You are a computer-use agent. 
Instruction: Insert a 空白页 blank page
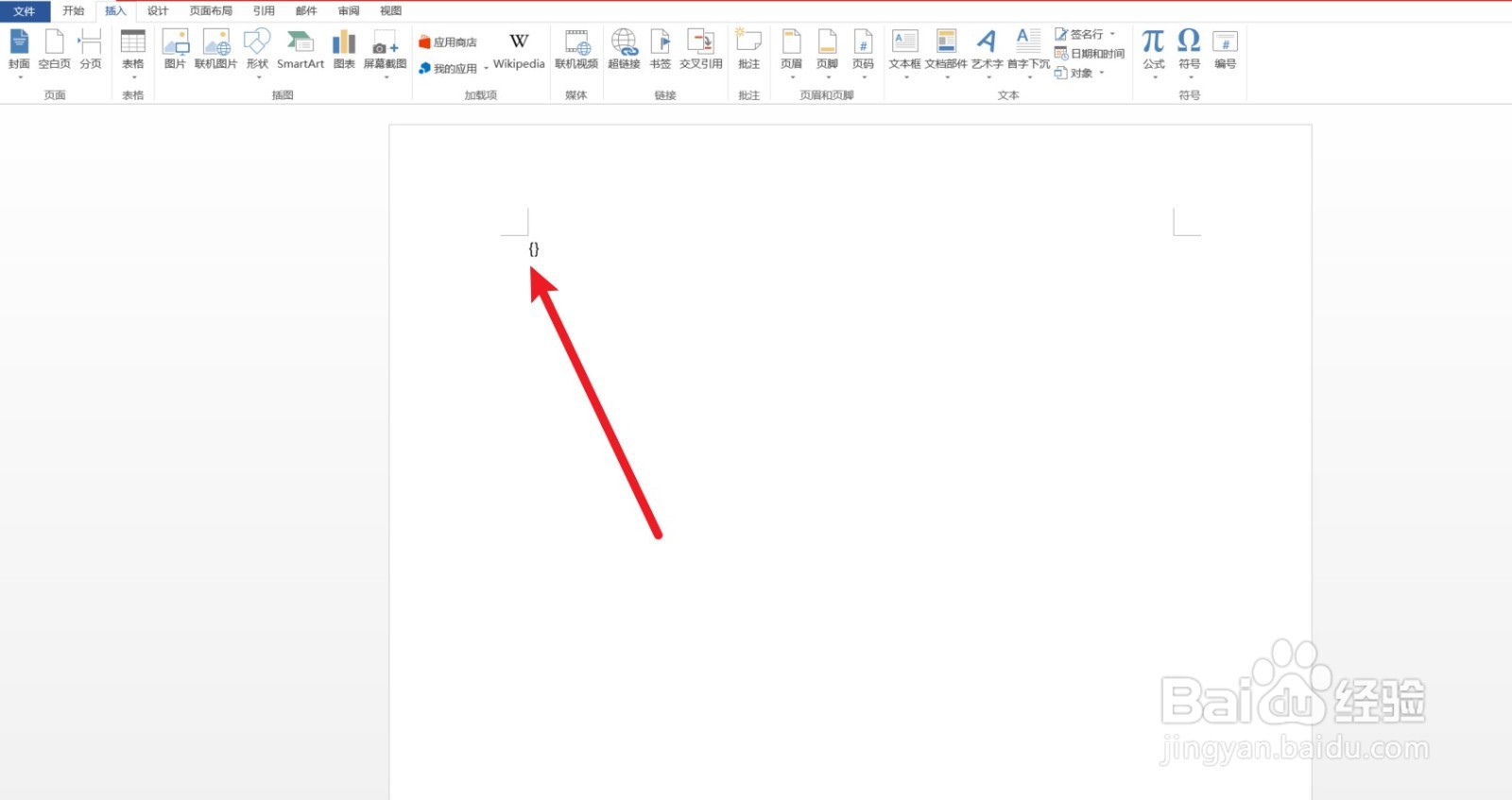[x=55, y=49]
